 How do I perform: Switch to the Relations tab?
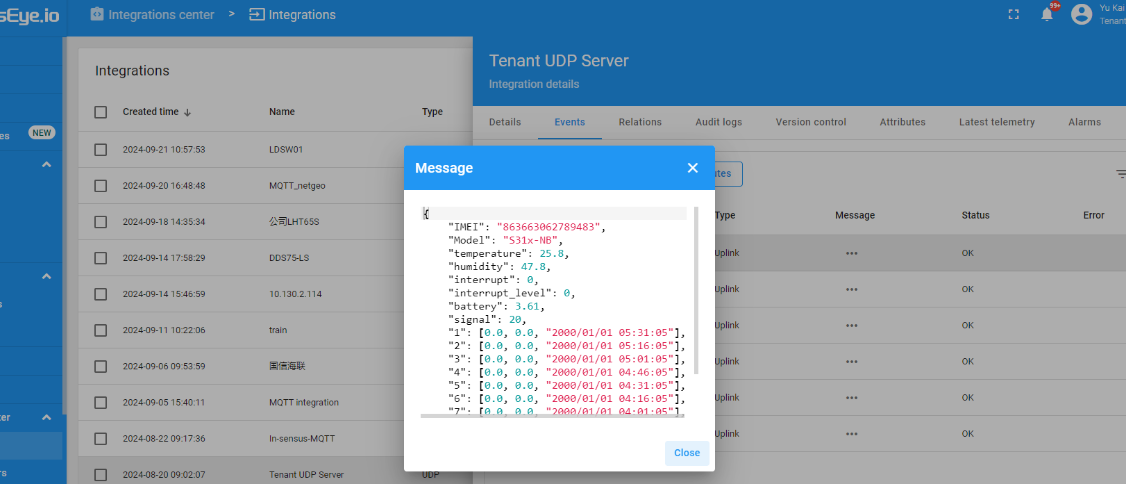tap(640, 122)
